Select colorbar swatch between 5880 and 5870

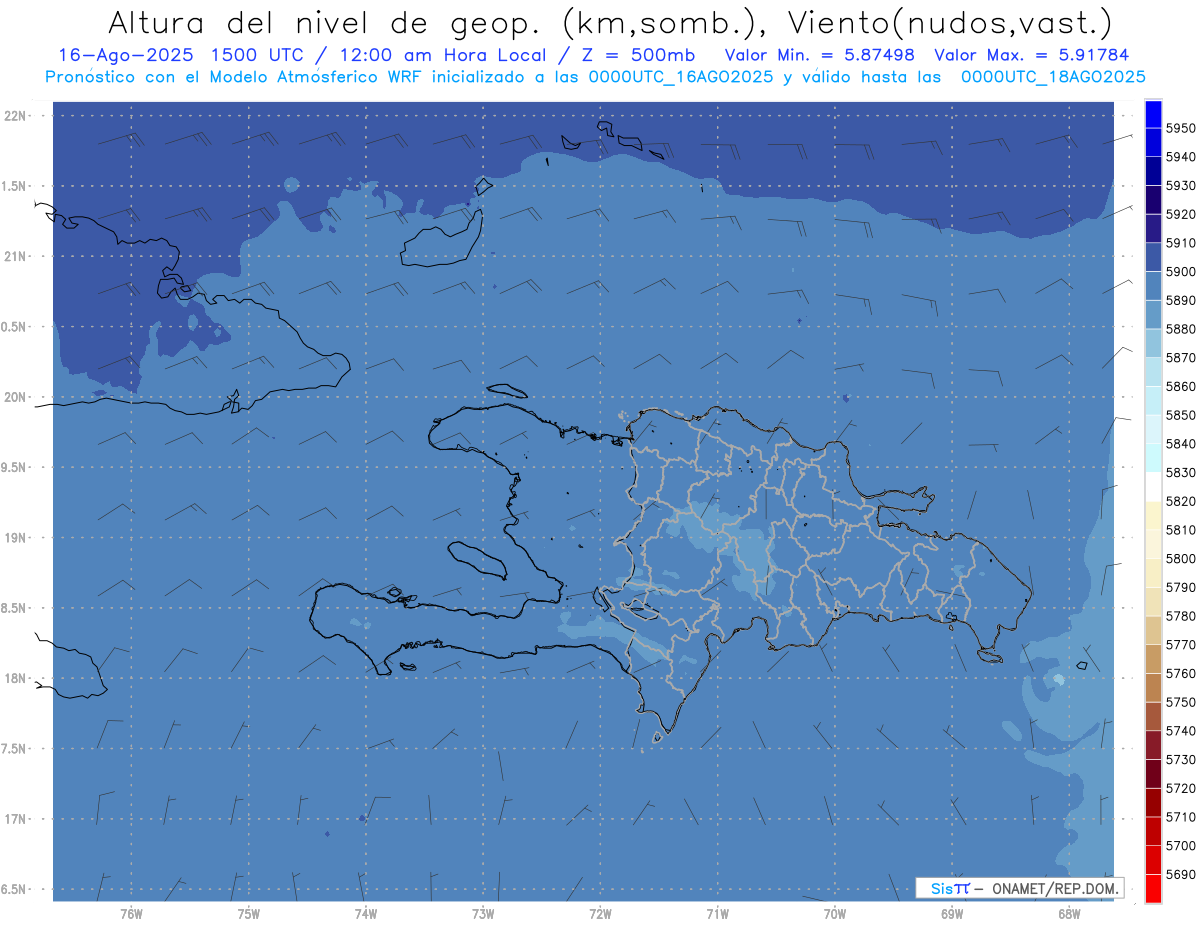point(1153,343)
